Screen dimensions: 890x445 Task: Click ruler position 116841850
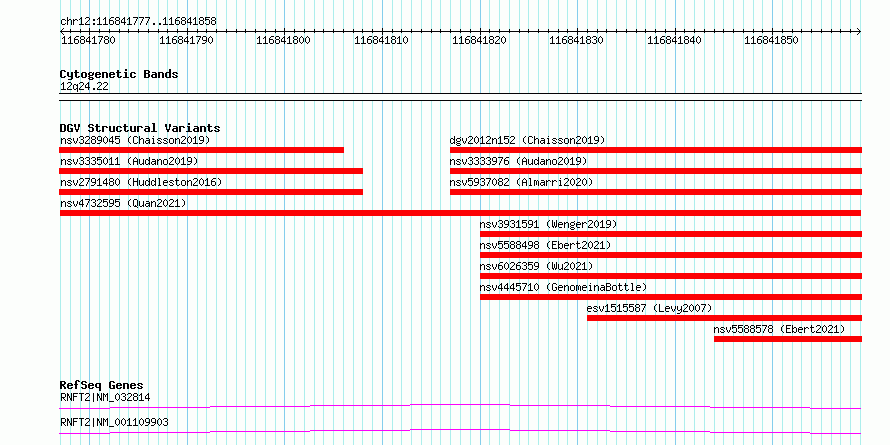(771, 40)
